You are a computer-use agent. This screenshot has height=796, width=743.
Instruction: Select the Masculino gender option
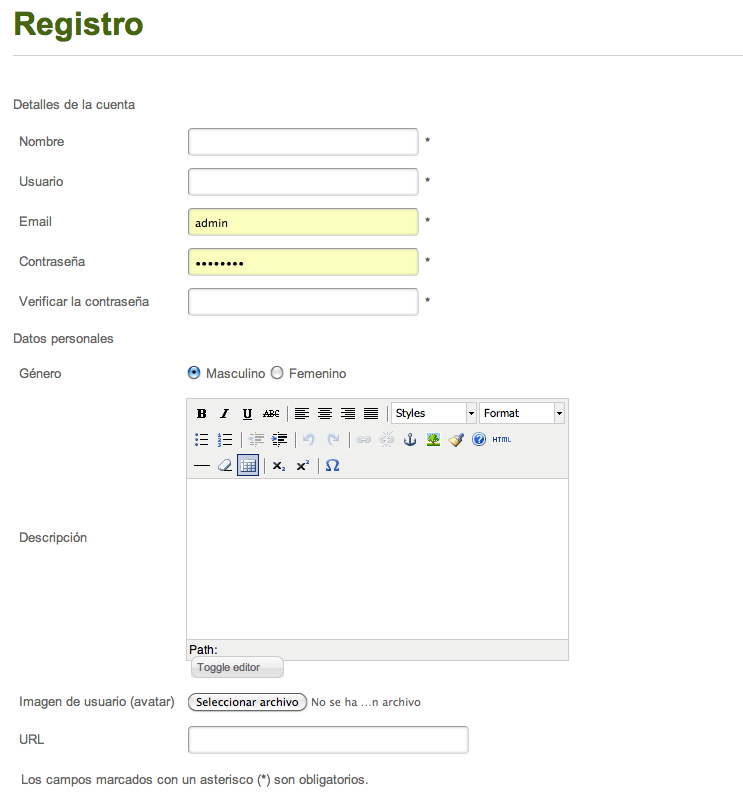tap(194, 373)
